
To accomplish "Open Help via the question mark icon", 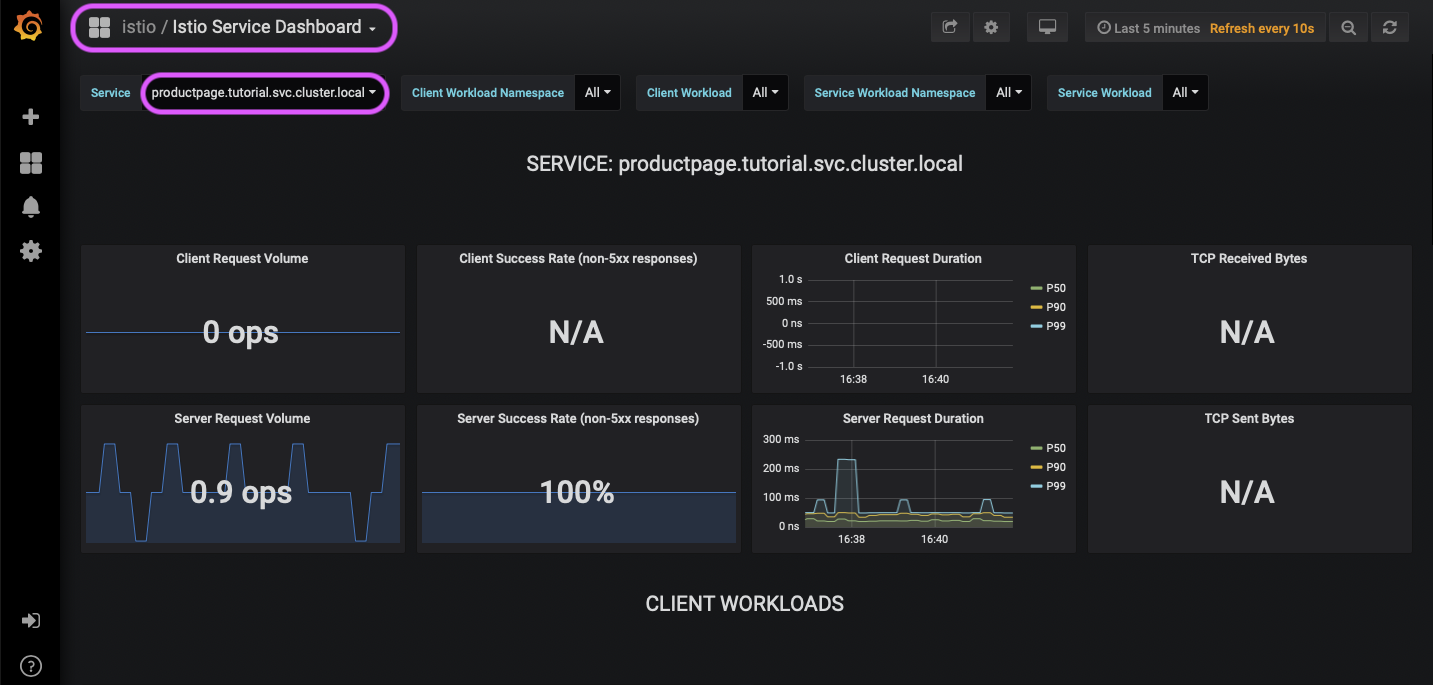I will coord(30,665).
